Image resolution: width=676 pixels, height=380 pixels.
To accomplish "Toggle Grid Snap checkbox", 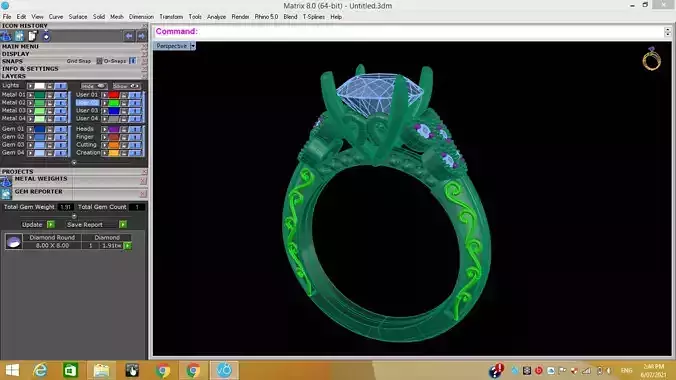I will click(99, 61).
